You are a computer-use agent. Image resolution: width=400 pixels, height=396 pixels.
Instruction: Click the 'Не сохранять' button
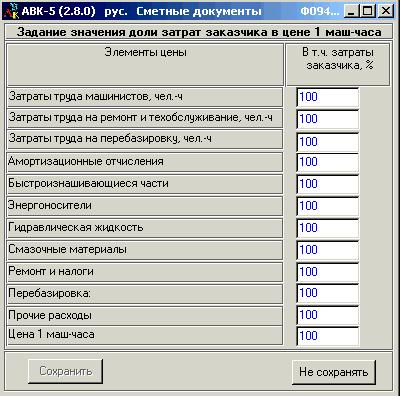334,372
